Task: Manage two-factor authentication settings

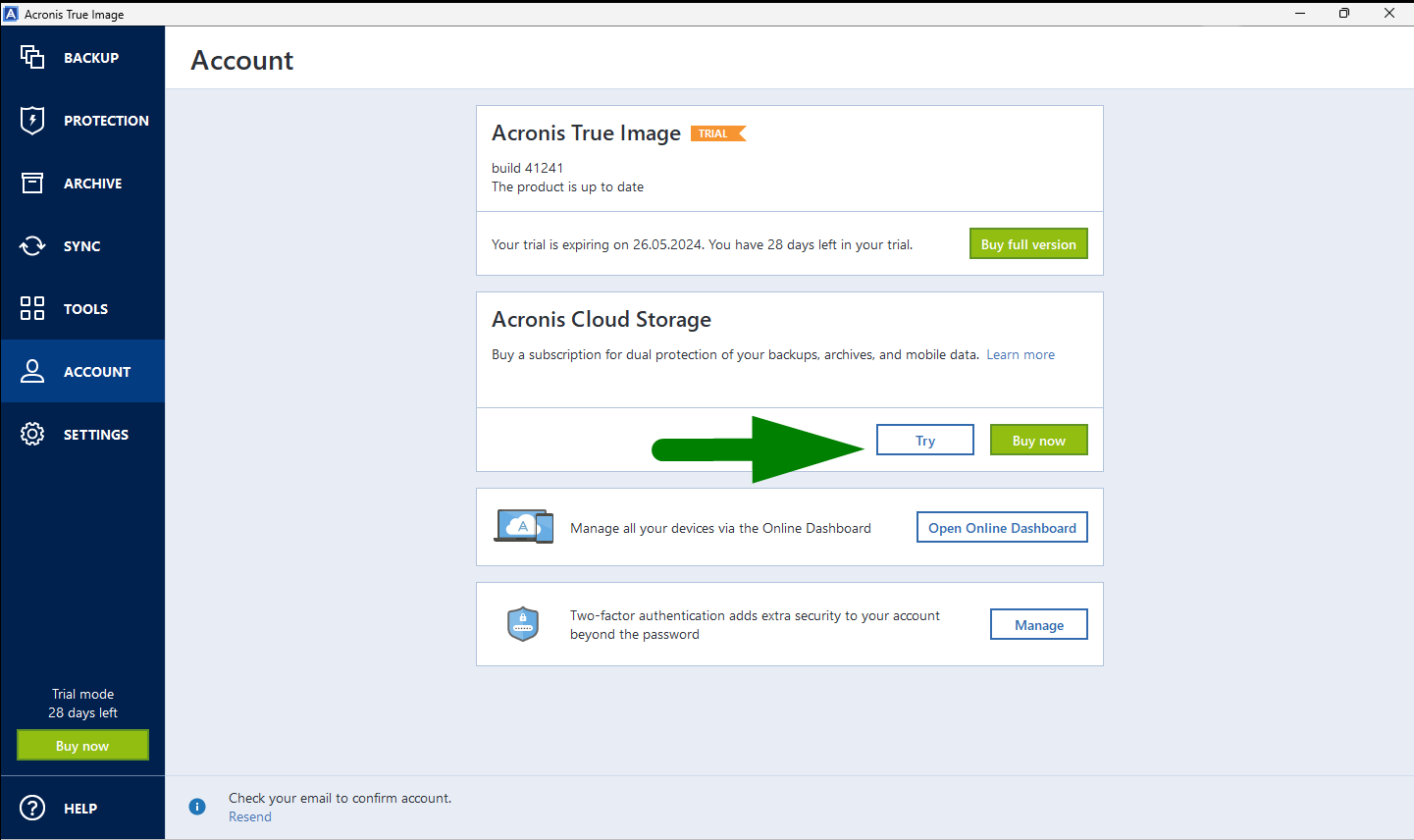Action: (x=1038, y=623)
